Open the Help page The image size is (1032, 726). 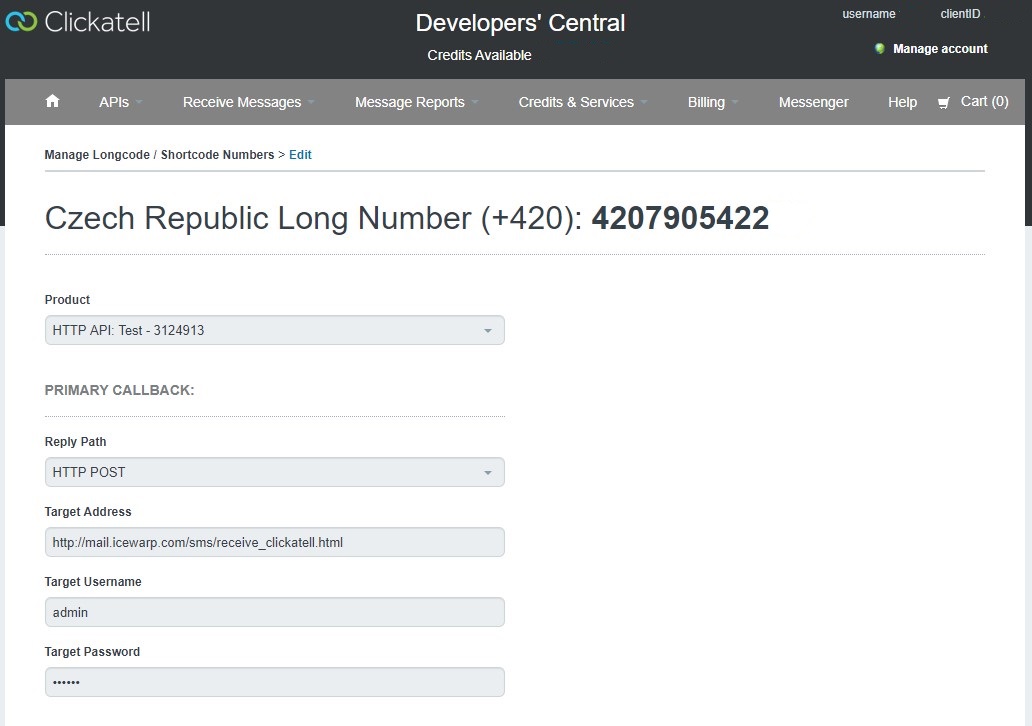[x=902, y=102]
